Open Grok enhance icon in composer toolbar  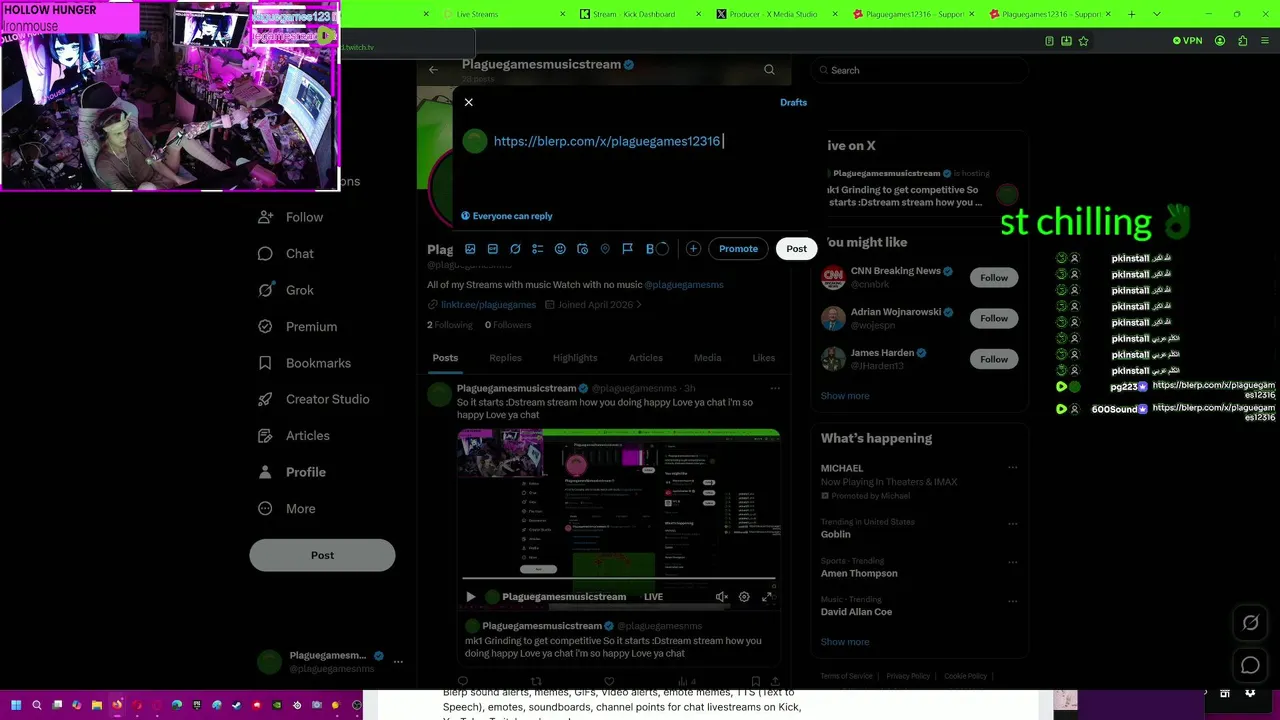pyautogui.click(x=515, y=249)
